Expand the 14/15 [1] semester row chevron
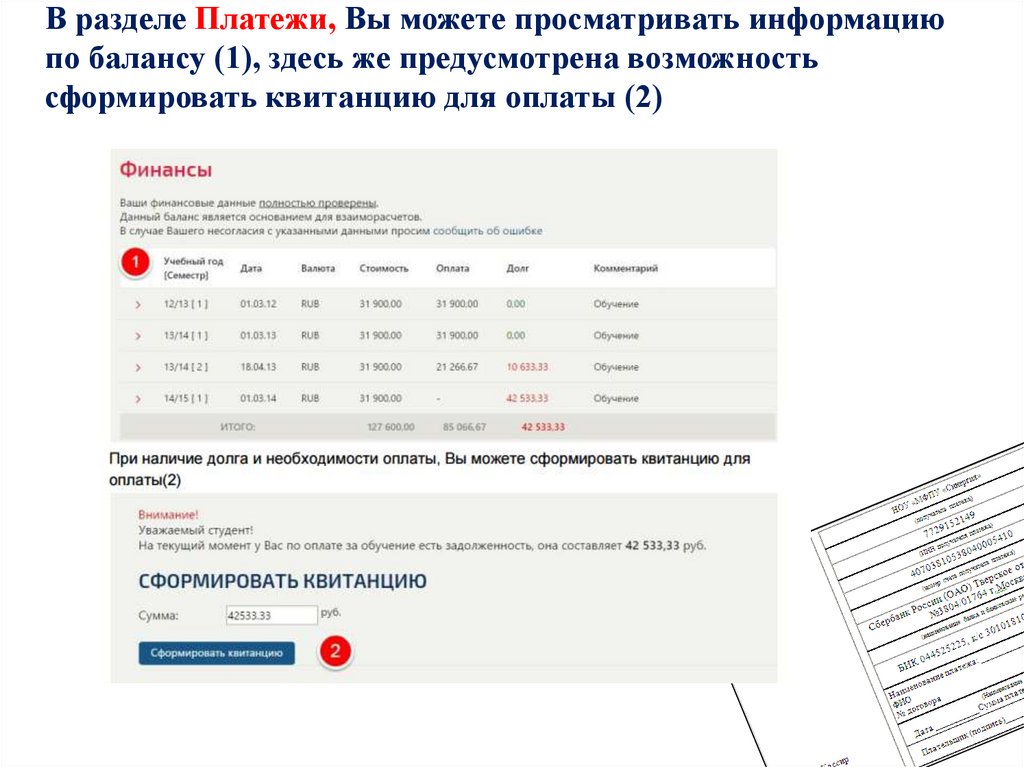Image resolution: width=1024 pixels, height=767 pixels. tap(138, 399)
